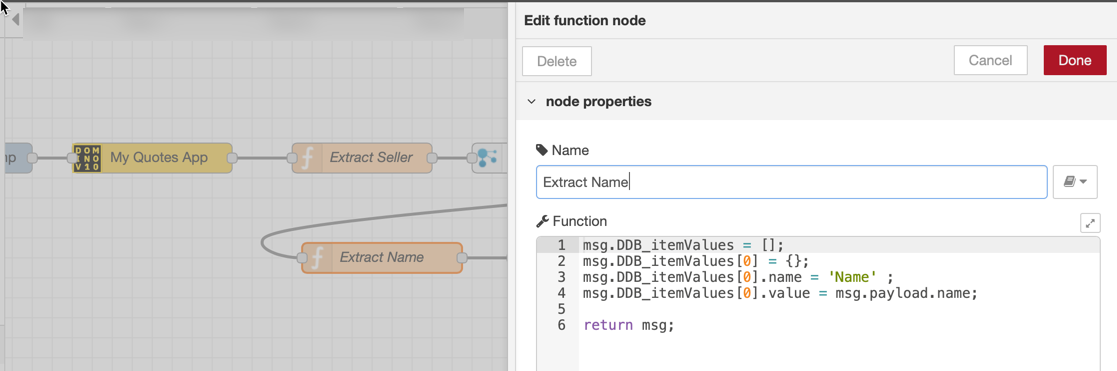1117x371 pixels.
Task: Open the book icon dropdown next to the Name field
Action: click(x=1075, y=182)
